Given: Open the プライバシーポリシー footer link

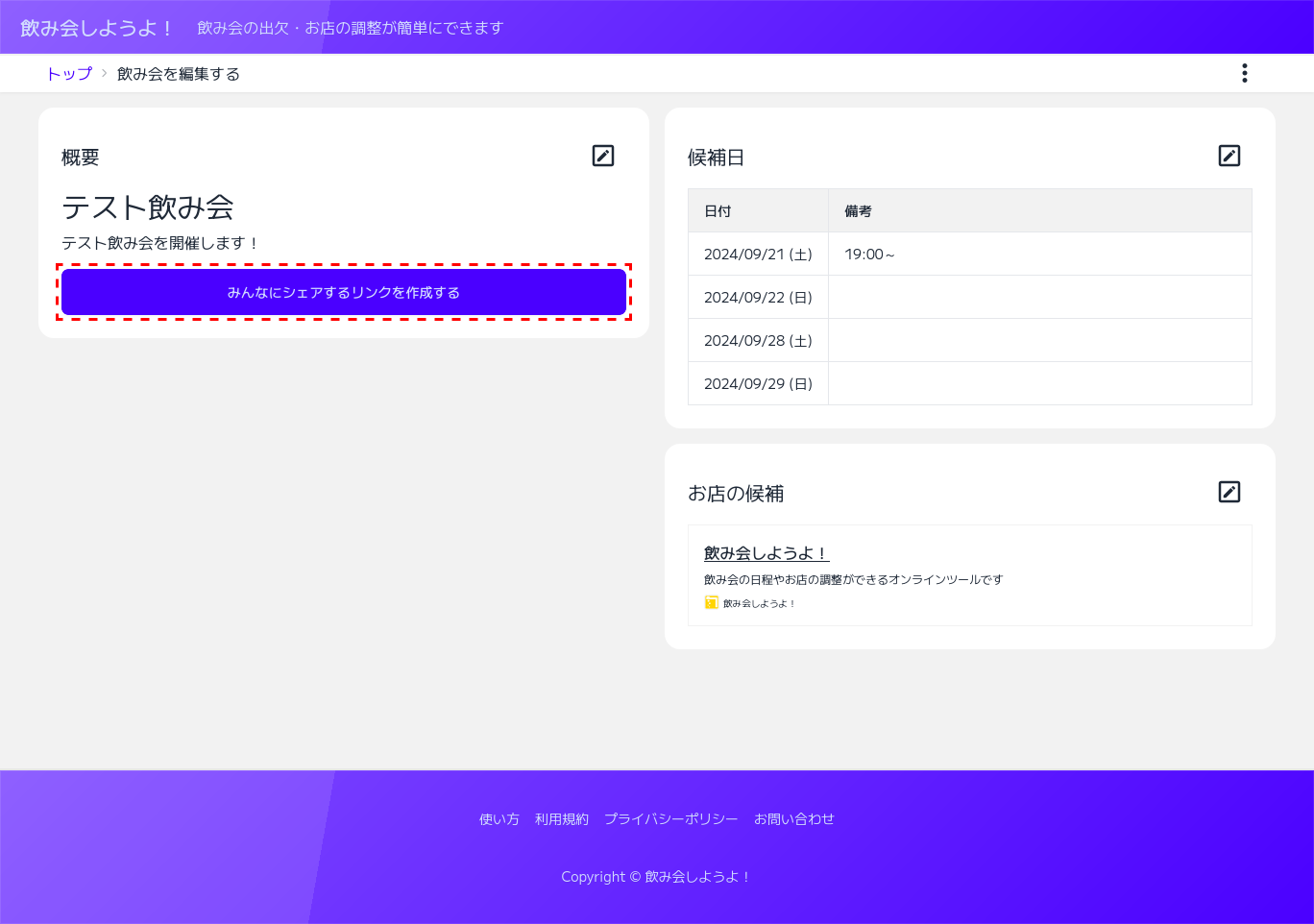Looking at the screenshot, I should pyautogui.click(x=671, y=819).
